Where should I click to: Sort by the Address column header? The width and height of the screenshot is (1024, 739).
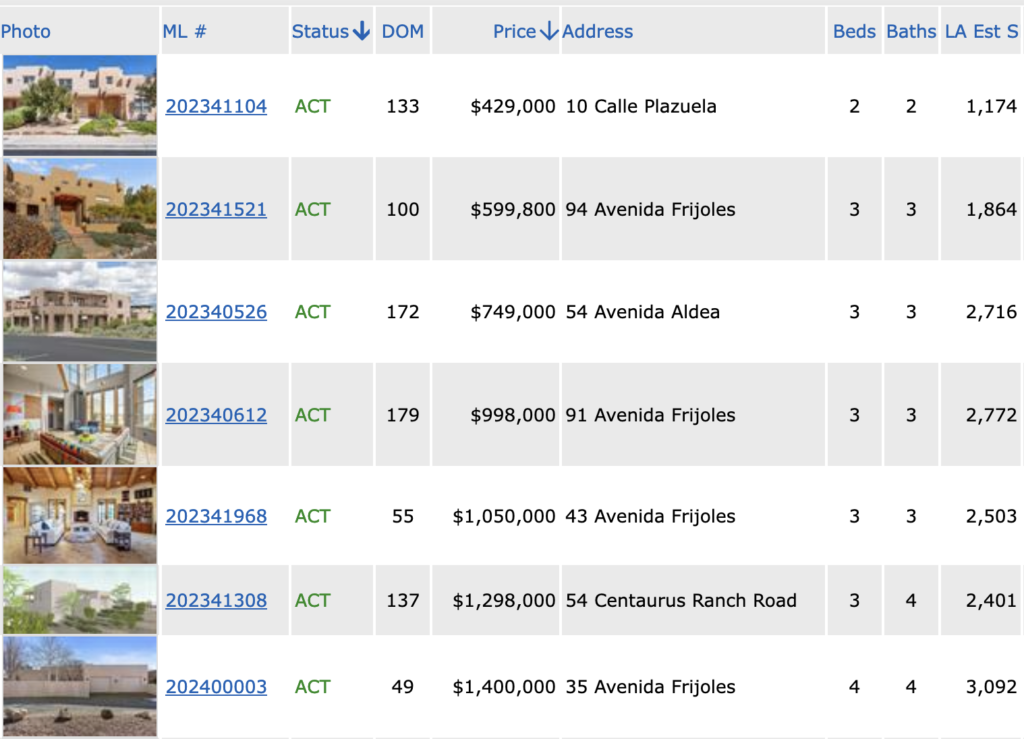point(597,31)
